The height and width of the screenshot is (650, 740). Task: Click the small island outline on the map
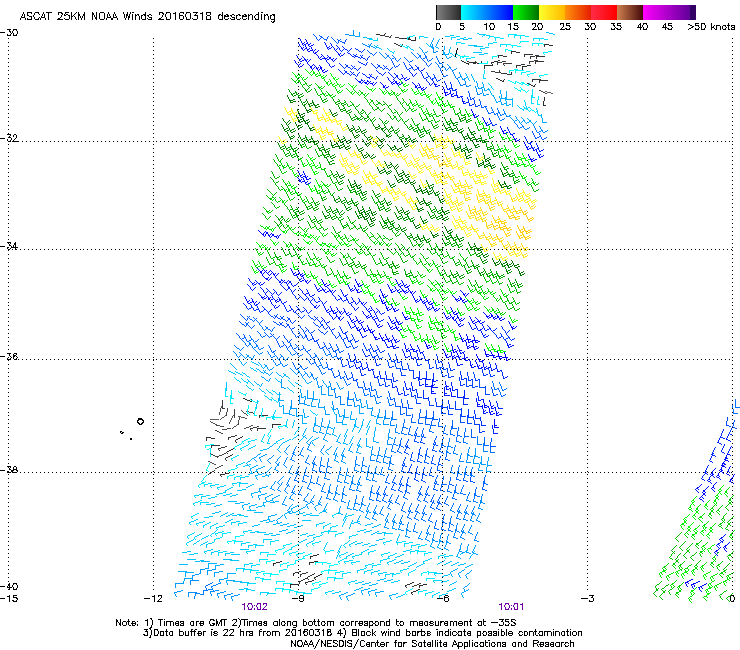click(x=140, y=422)
